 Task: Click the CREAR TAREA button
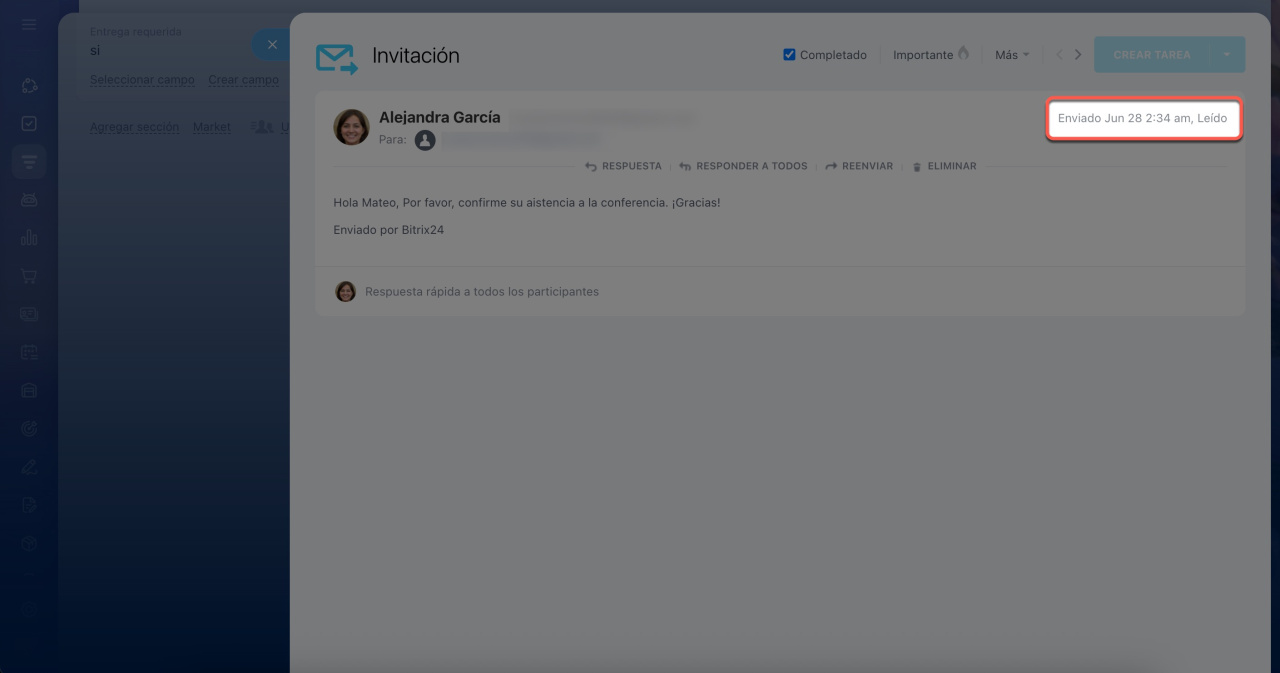pos(1151,55)
